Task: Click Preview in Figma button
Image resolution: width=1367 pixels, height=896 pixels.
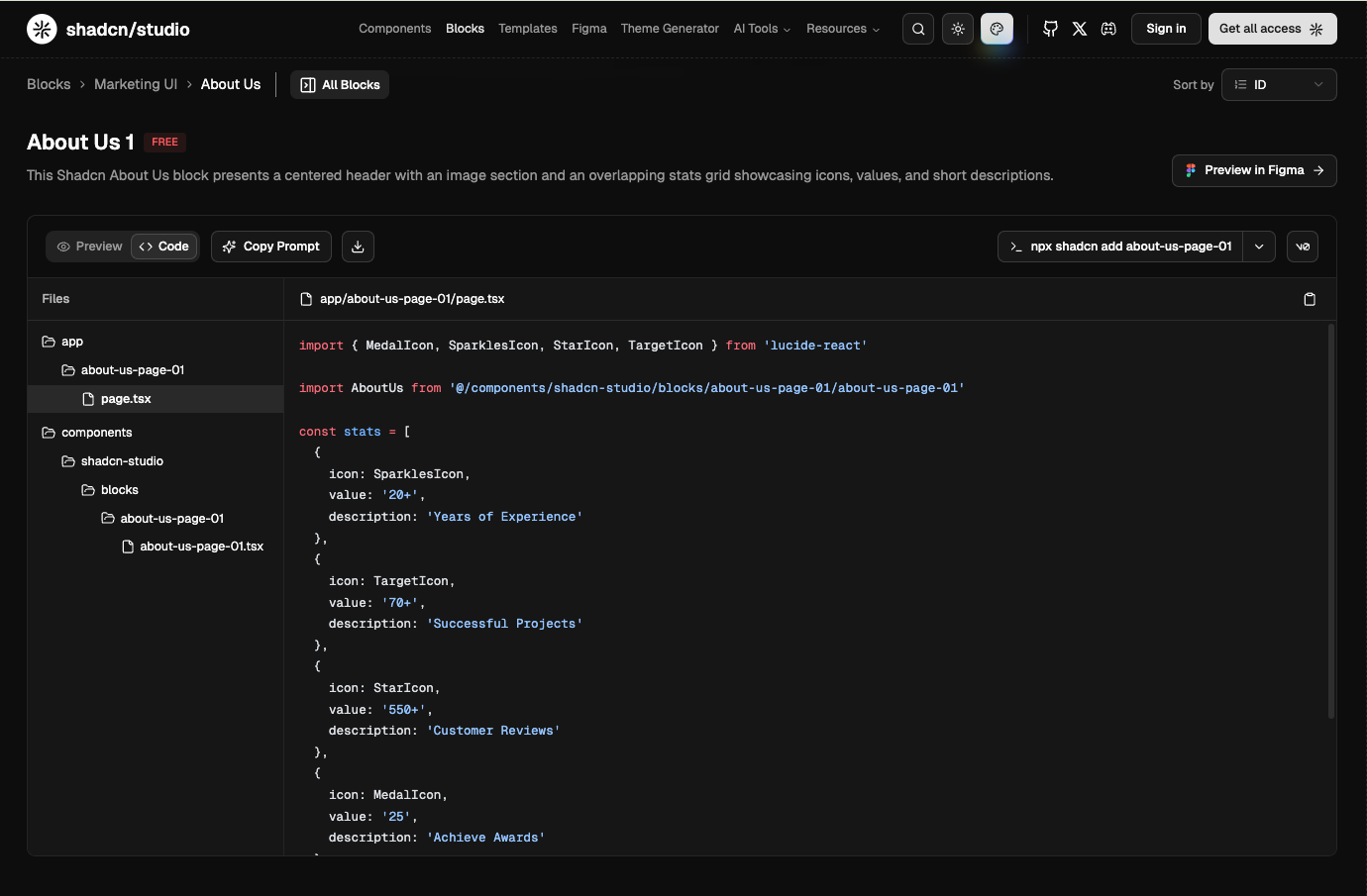Action: [1253, 170]
